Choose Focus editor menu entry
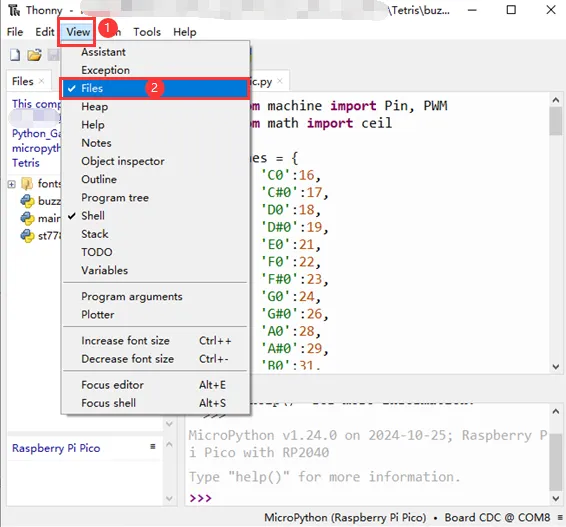Image resolution: width=566 pixels, height=527 pixels. (155, 385)
